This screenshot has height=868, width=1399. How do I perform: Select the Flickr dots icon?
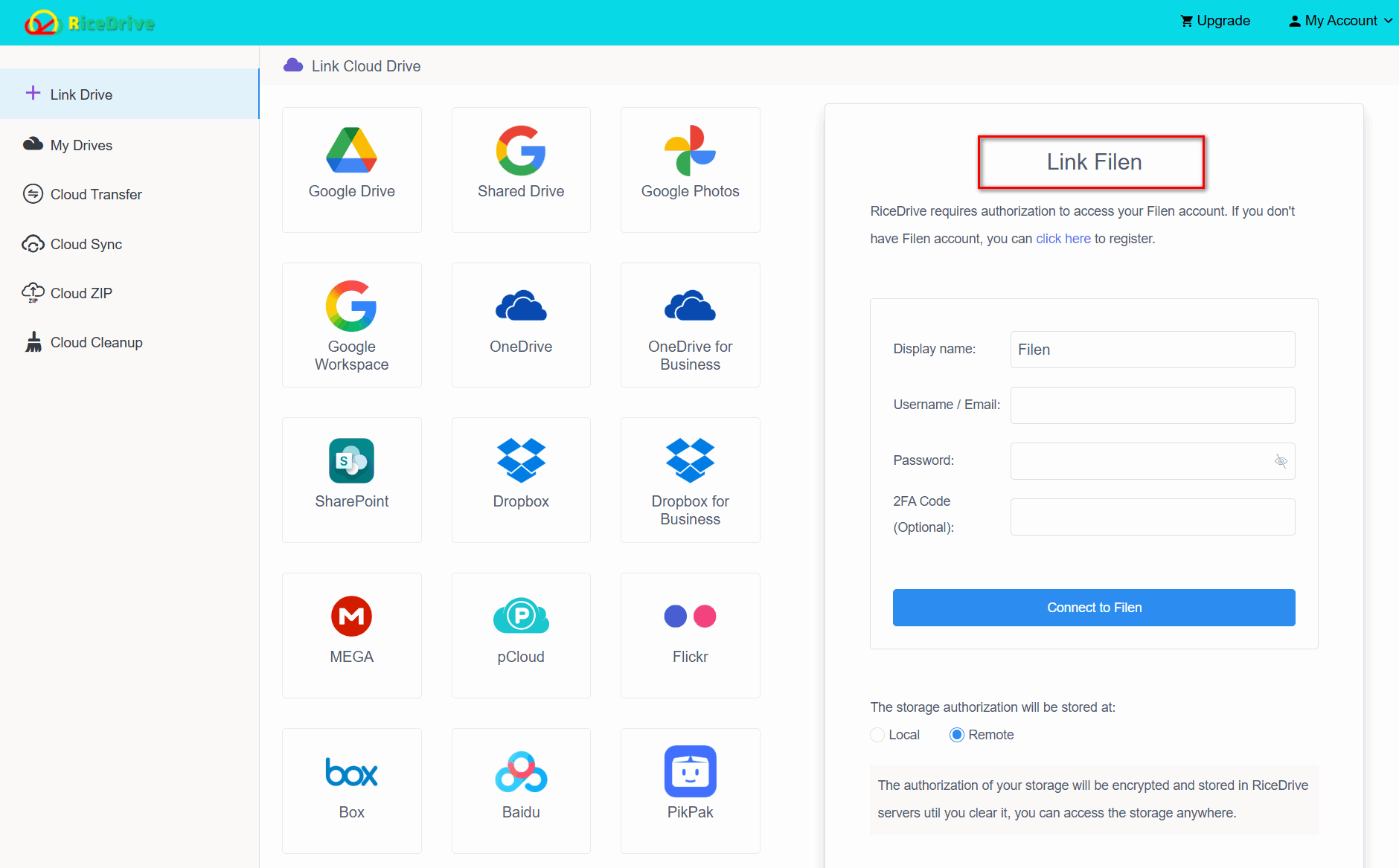pyautogui.click(x=690, y=616)
